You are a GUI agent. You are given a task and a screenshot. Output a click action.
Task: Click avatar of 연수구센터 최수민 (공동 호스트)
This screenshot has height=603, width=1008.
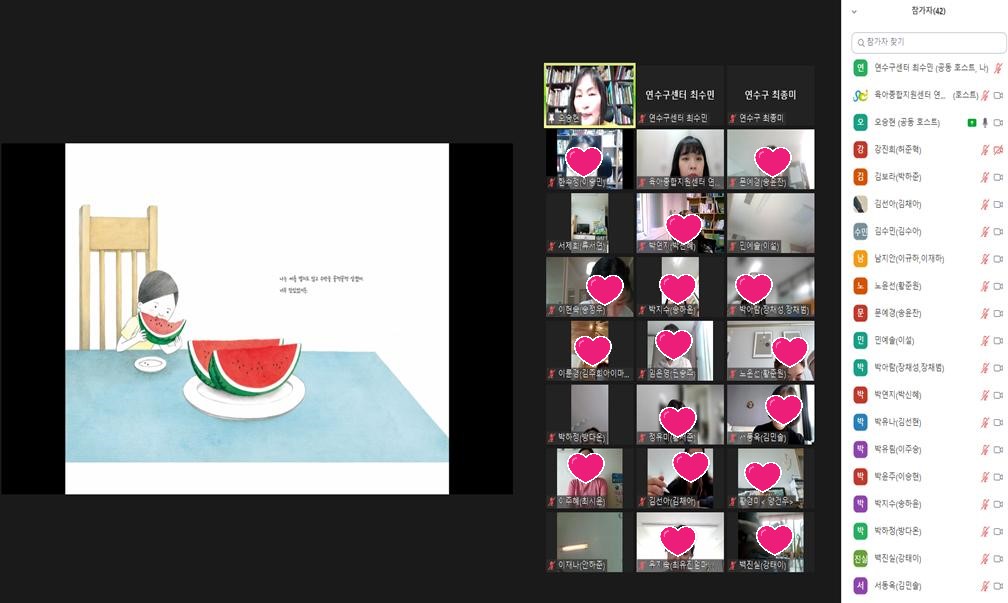coord(860,68)
